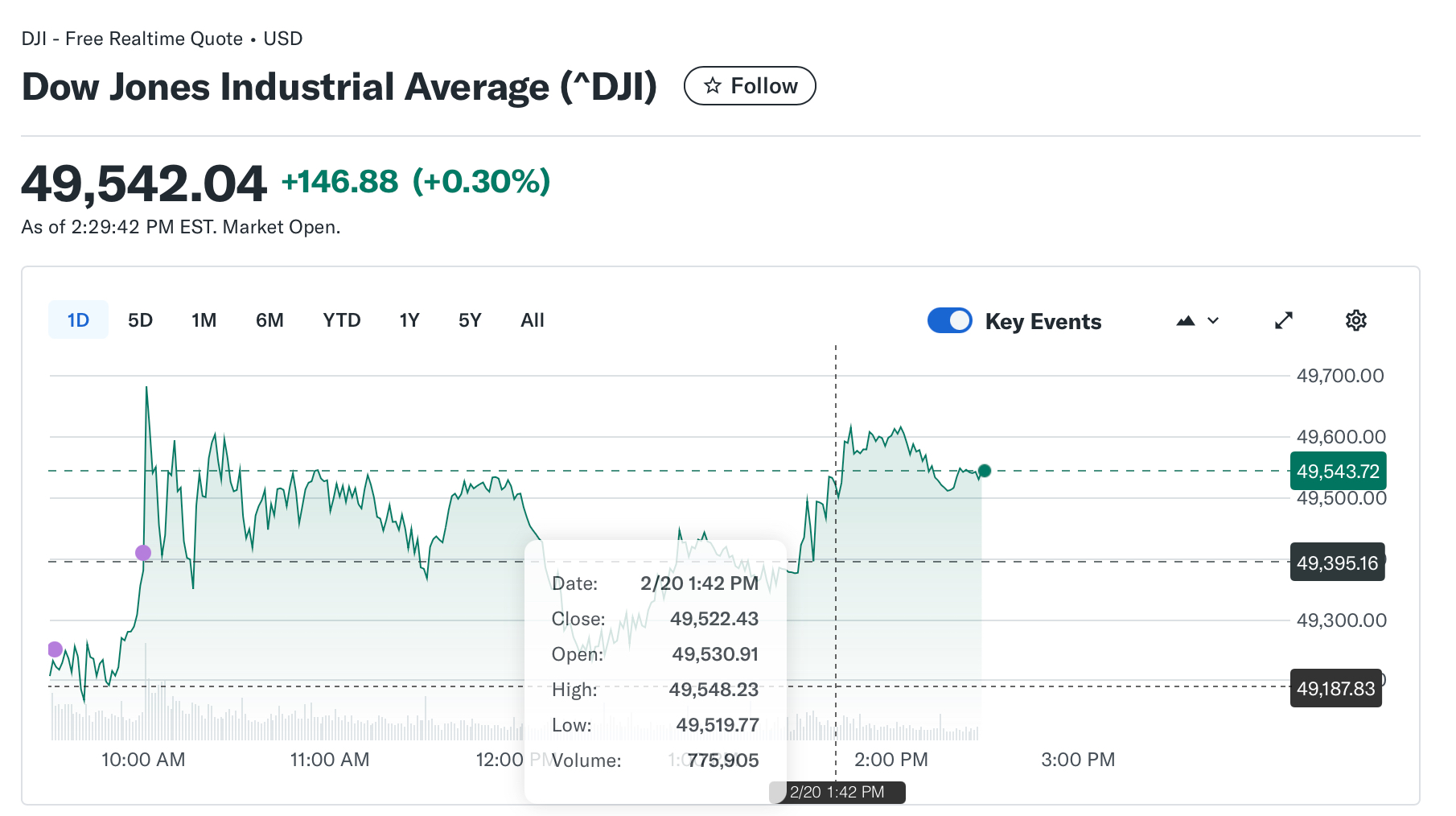Image resolution: width=1456 pixels, height=816 pixels.
Task: Show All historical data range
Action: [533, 320]
